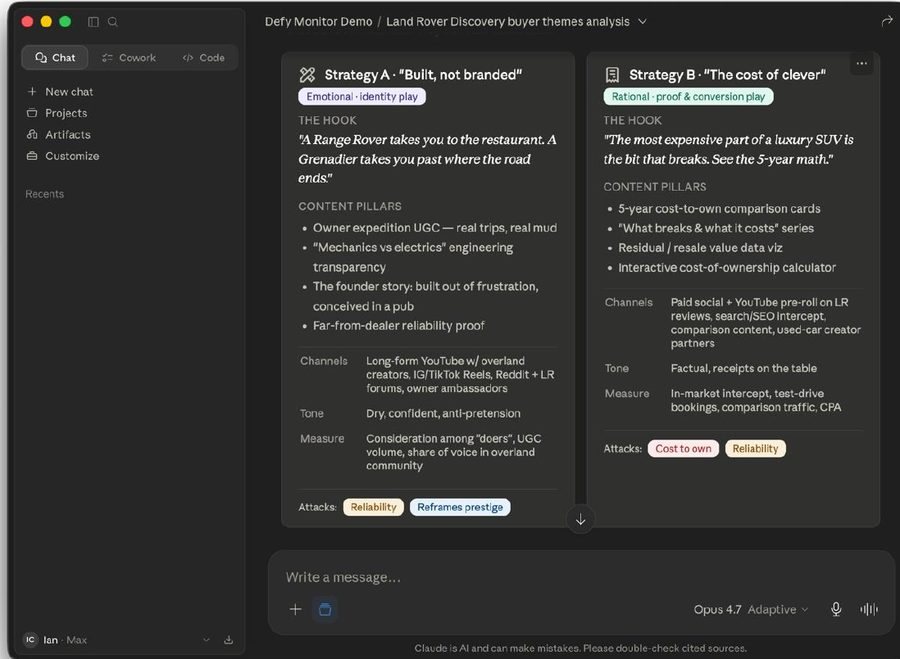Click the Recents heading
This screenshot has height=659, width=900.
44,194
